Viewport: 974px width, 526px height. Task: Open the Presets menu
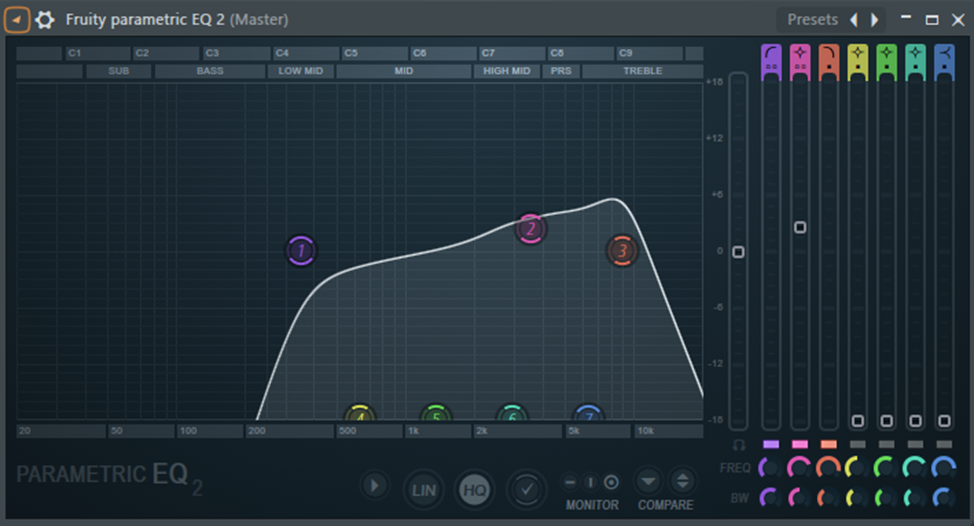tap(812, 19)
